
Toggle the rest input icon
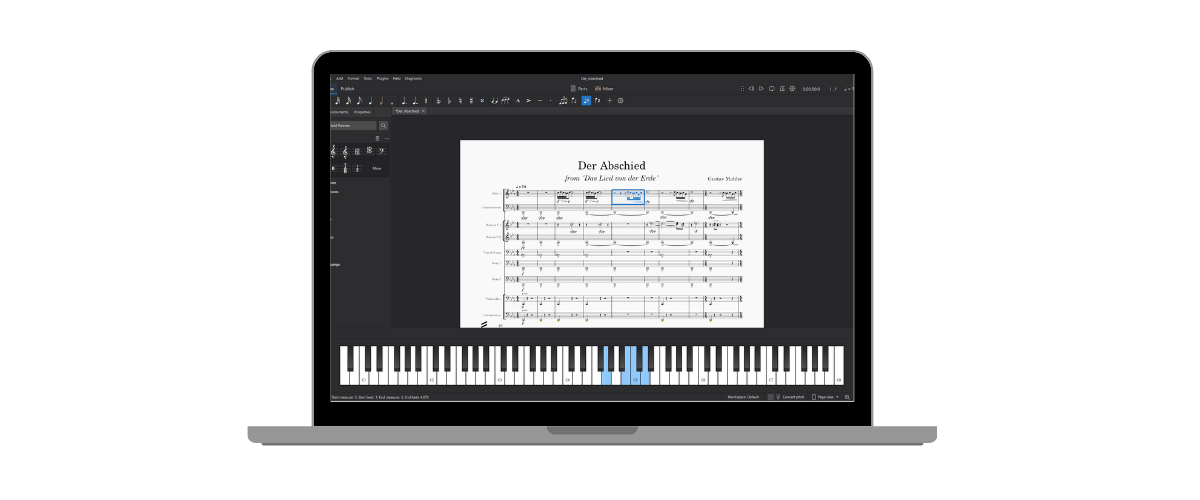(426, 100)
